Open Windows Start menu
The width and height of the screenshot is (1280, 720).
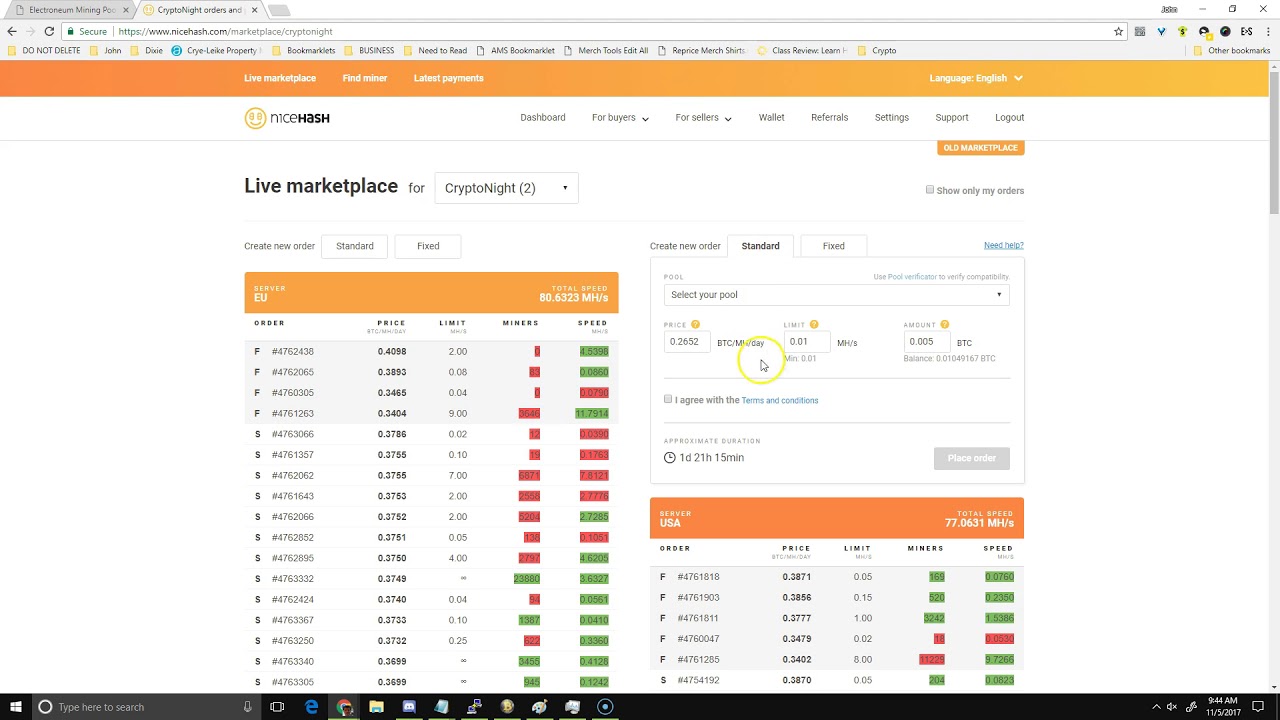pos(15,707)
